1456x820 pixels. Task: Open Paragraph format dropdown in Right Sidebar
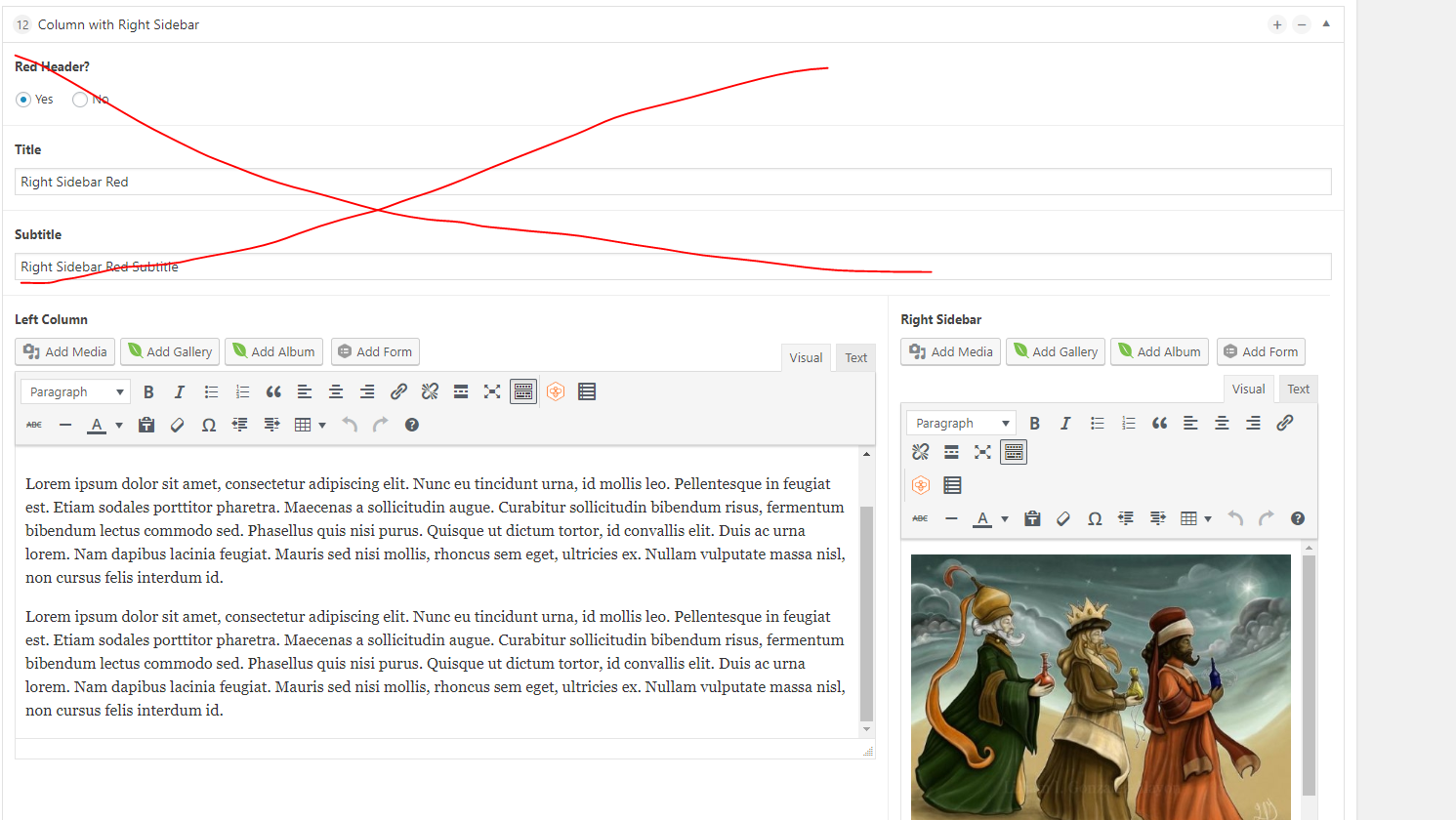point(961,423)
